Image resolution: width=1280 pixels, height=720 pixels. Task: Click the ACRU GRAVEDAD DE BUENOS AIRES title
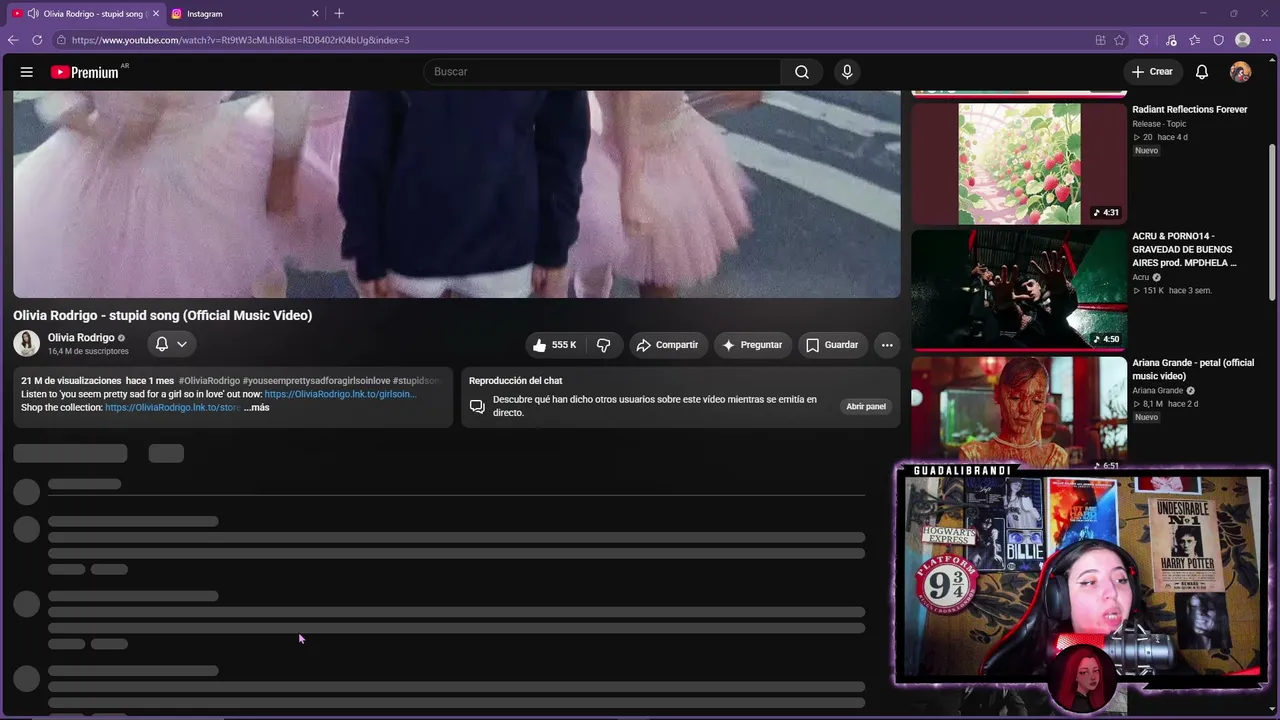pos(1185,250)
